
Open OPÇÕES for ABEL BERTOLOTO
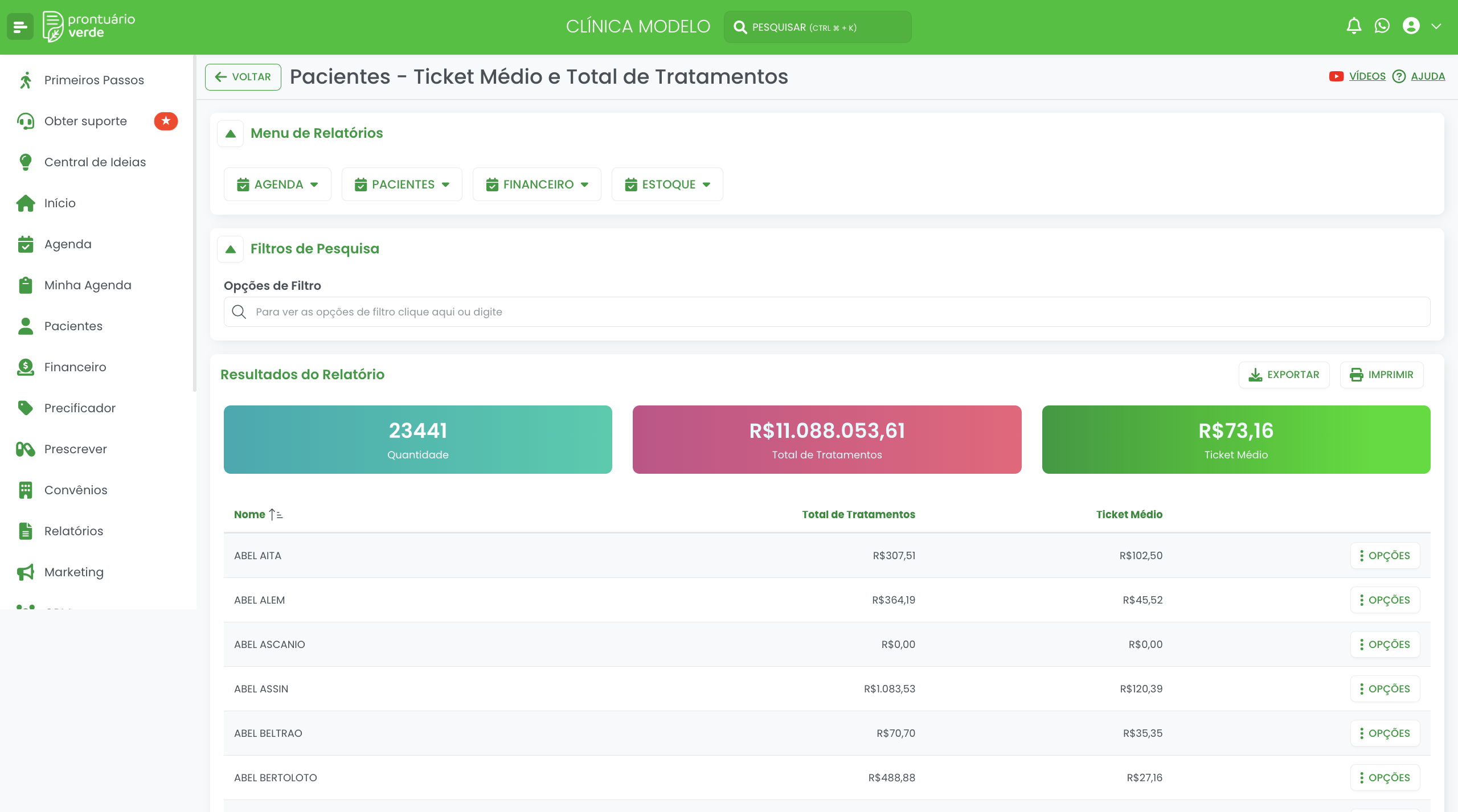pos(1385,778)
